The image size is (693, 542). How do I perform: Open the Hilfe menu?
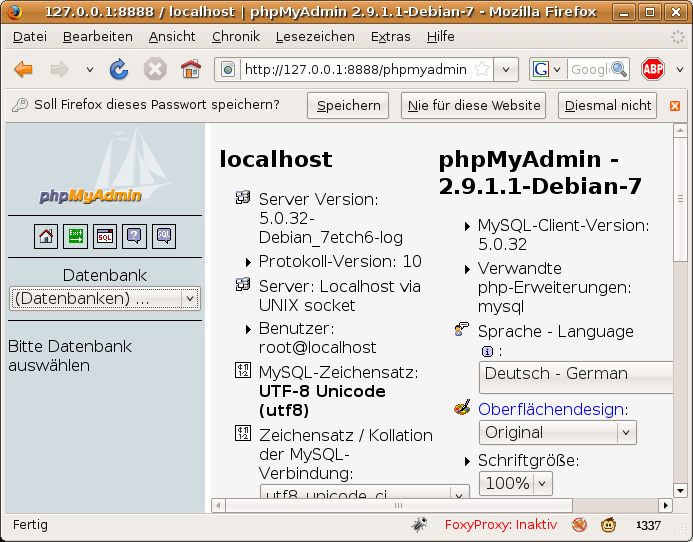point(441,37)
